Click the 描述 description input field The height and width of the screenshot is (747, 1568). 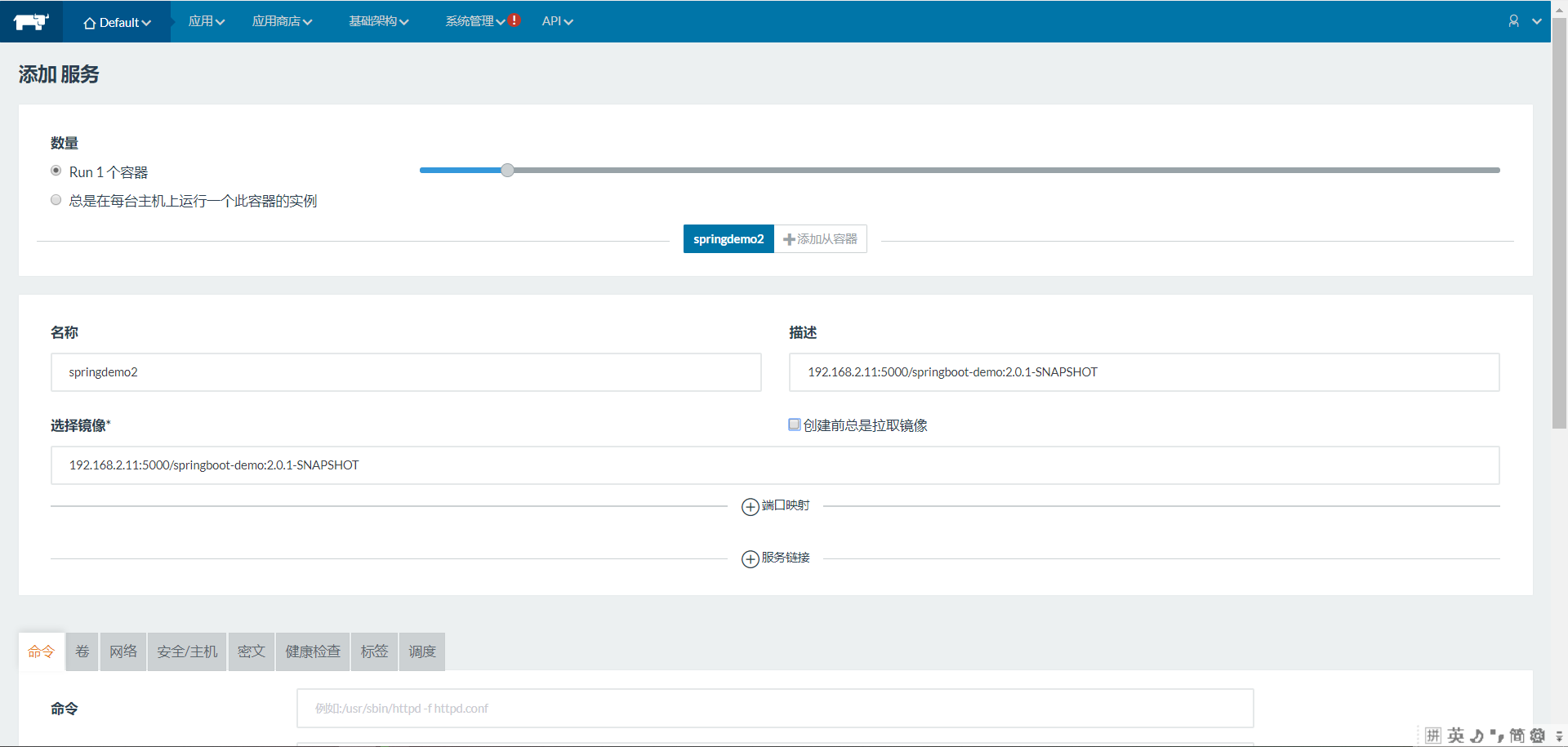[x=1144, y=372]
